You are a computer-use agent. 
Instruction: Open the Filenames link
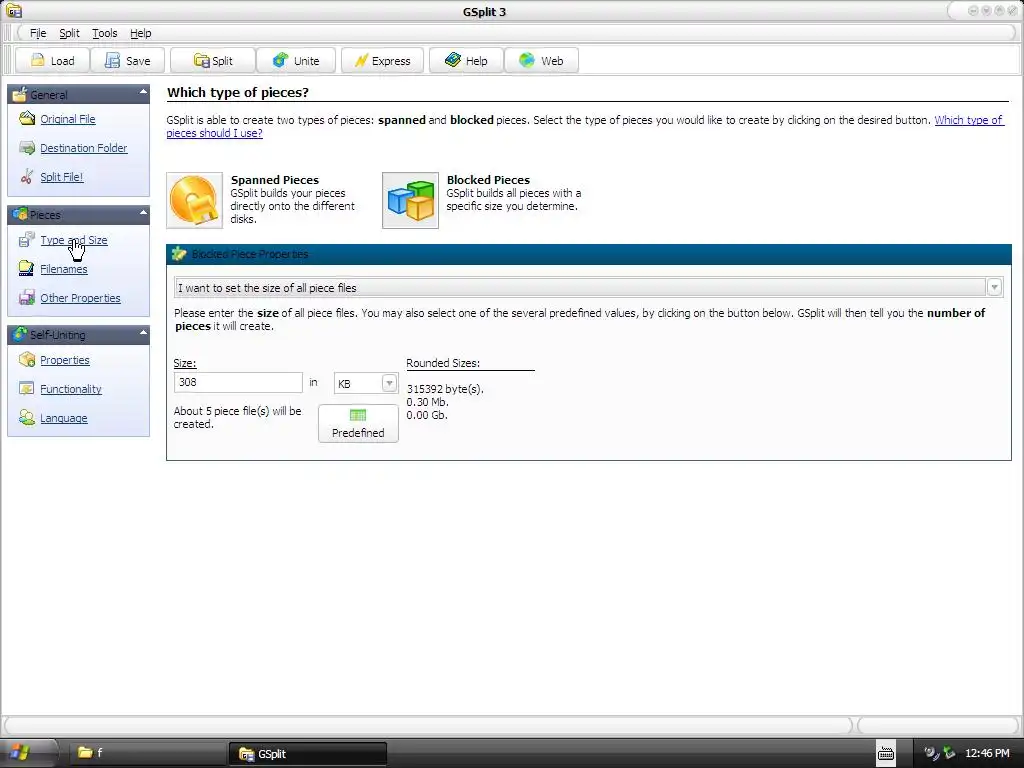coord(63,269)
